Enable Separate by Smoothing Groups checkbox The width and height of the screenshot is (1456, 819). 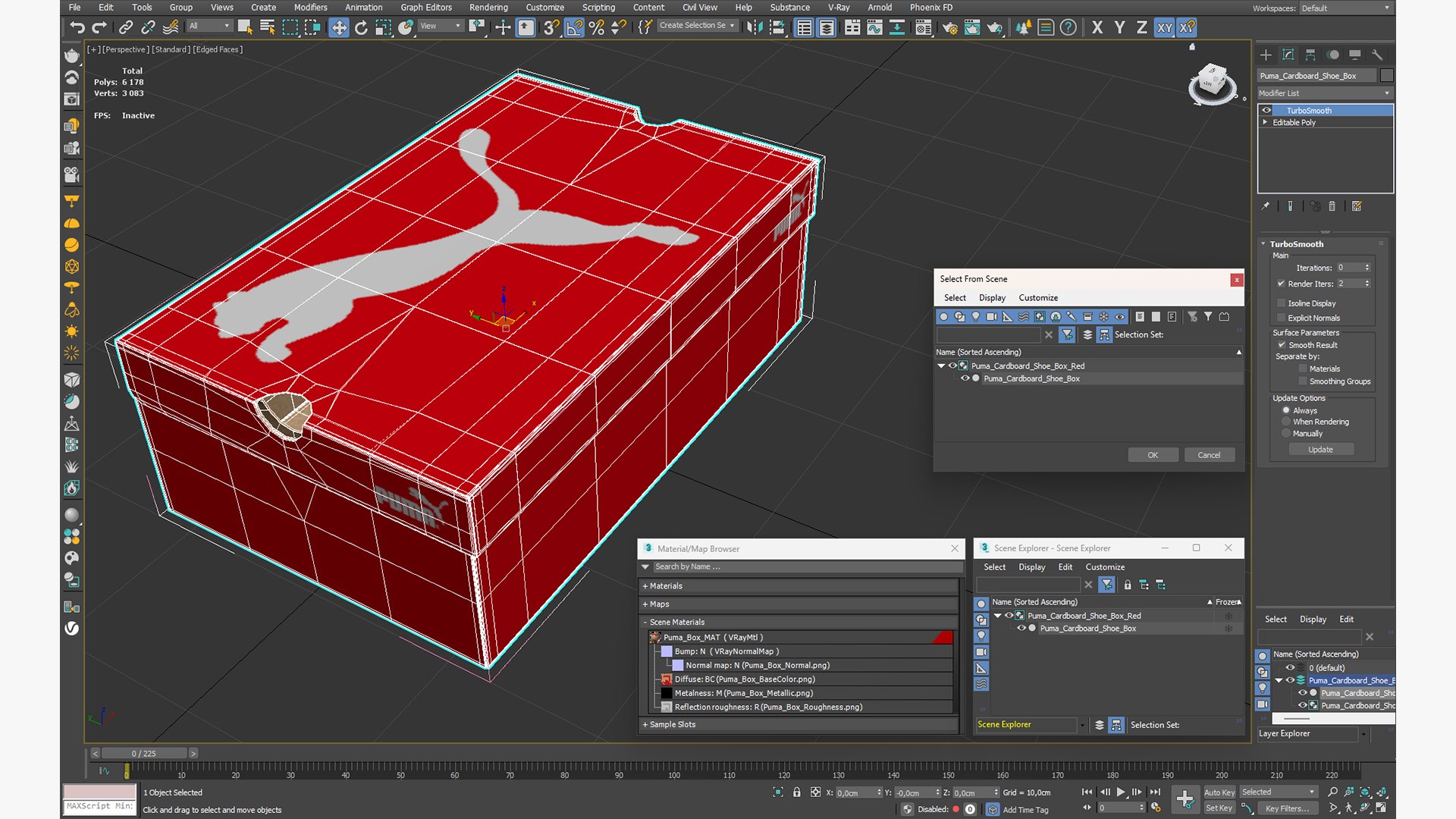click(1303, 381)
